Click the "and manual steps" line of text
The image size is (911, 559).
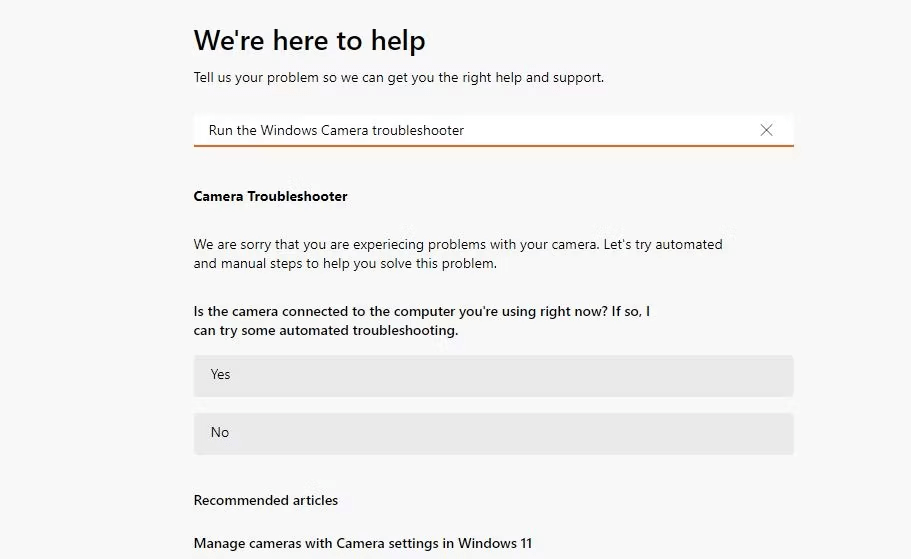tap(345, 264)
